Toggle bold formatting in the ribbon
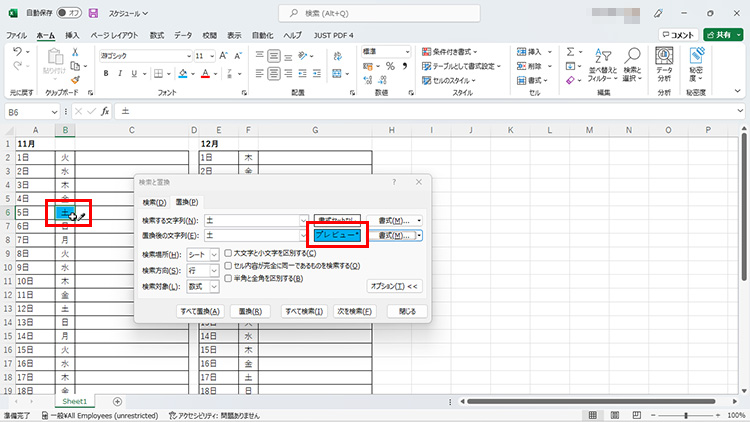This screenshot has height=422, width=750. click(x=105, y=73)
